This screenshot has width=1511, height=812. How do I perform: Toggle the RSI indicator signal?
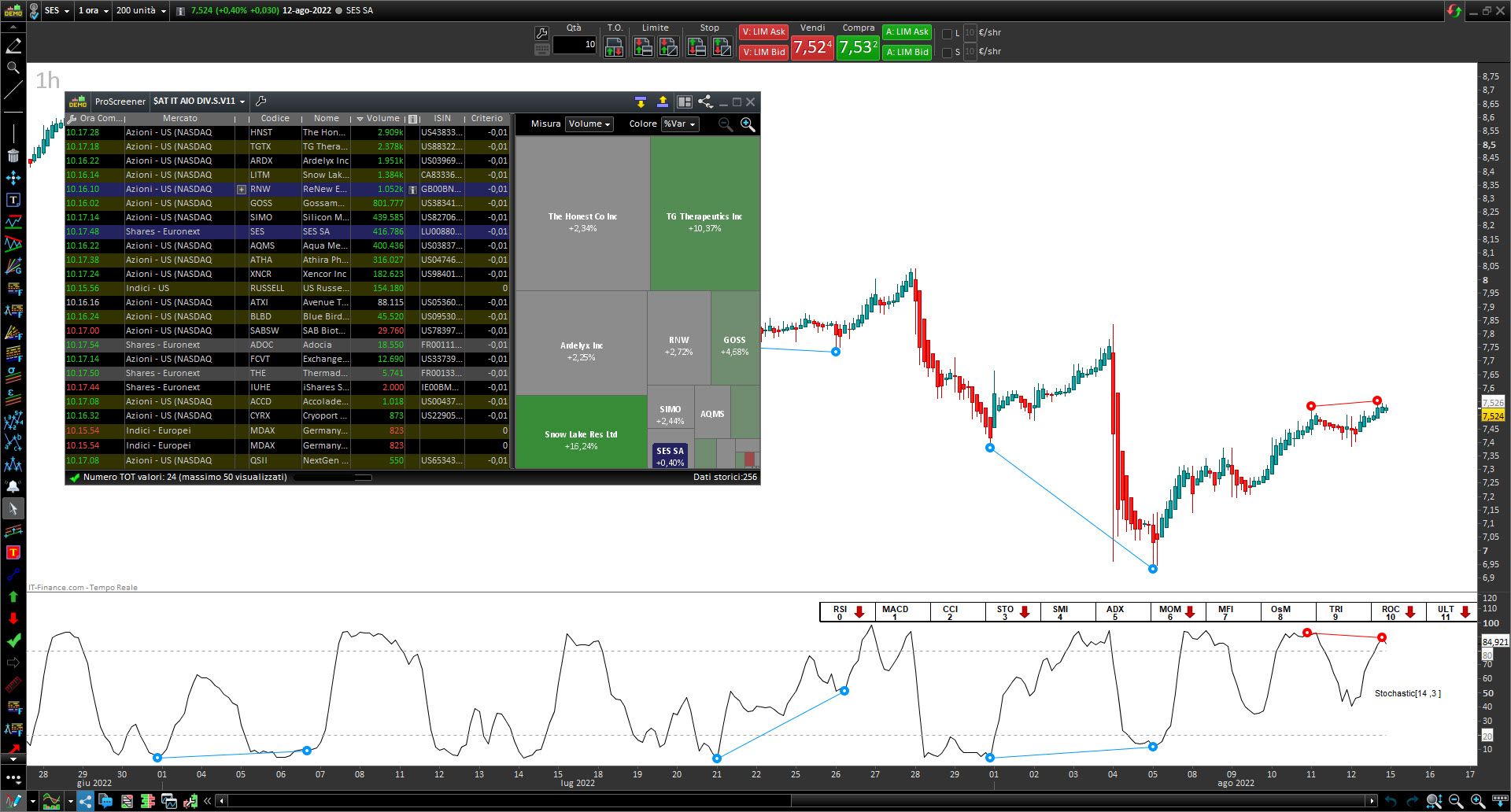click(x=848, y=612)
